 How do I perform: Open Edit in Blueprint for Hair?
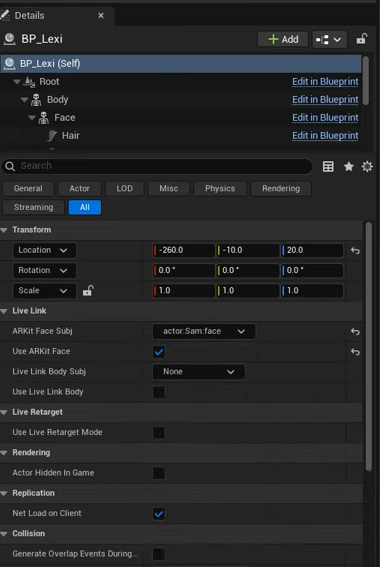pos(325,136)
